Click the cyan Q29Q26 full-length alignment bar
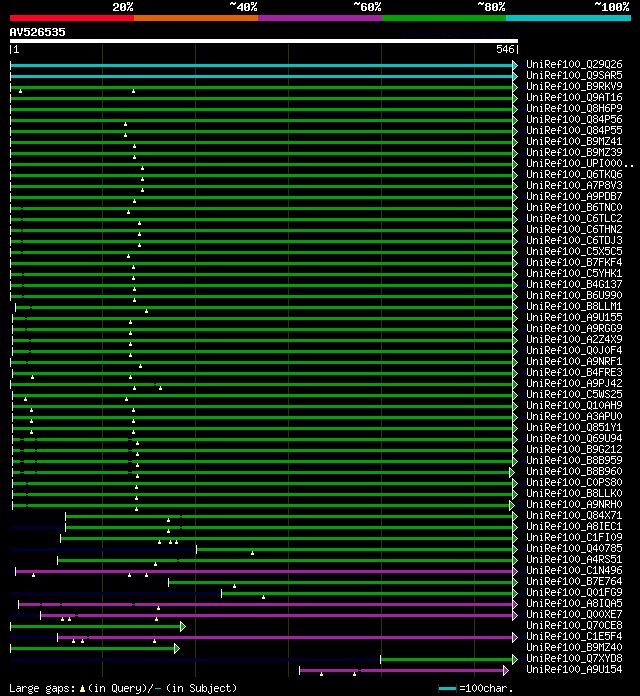The width and height of the screenshot is (640, 696). (262, 65)
